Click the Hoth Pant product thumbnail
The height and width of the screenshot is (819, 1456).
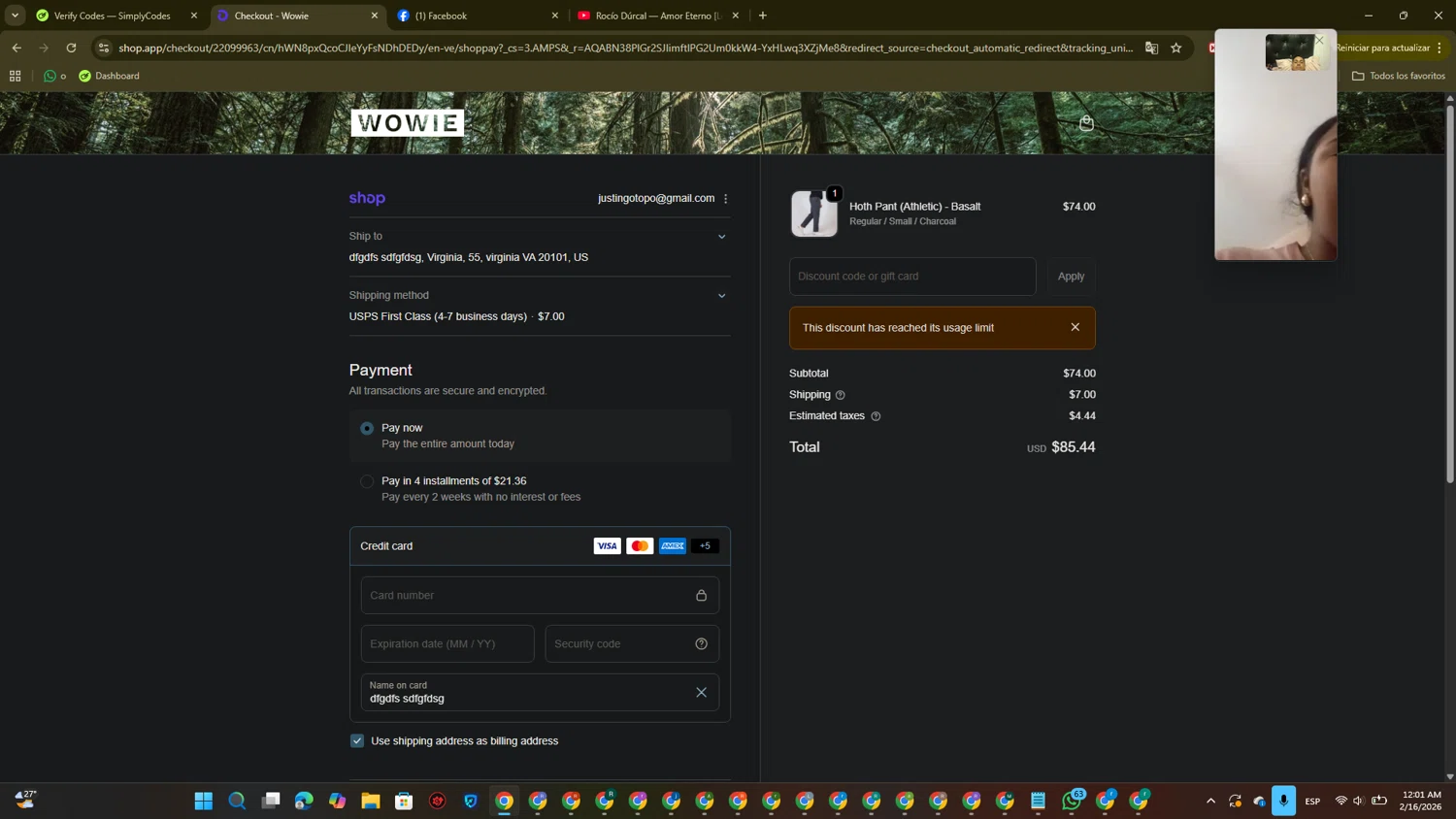(x=813, y=213)
